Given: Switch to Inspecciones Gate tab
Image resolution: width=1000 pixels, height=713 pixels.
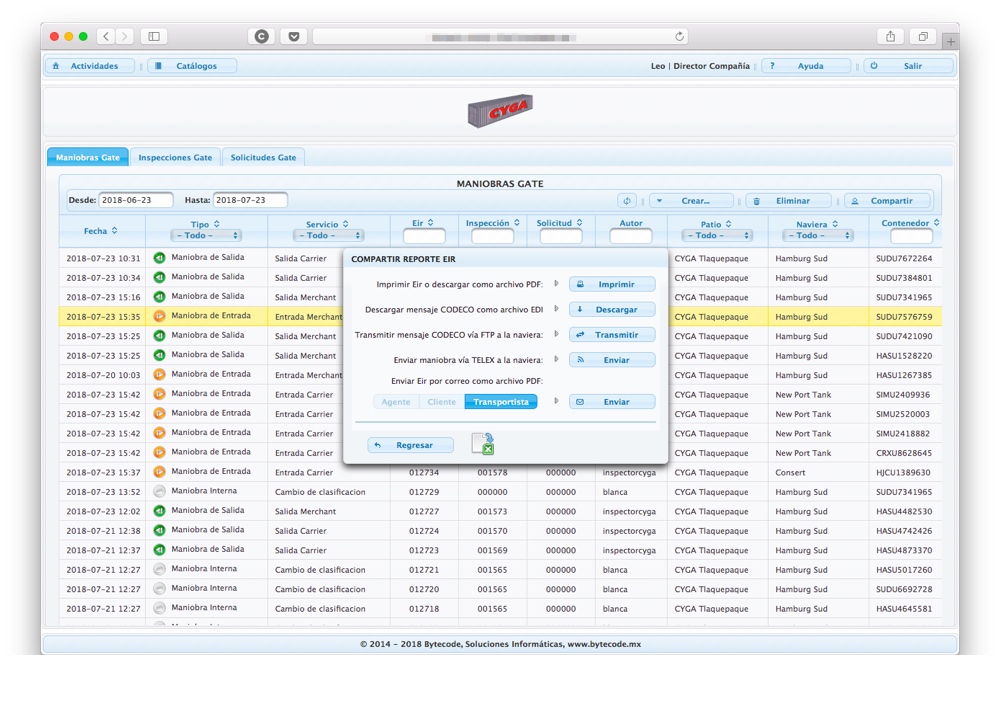Looking at the screenshot, I should [x=175, y=157].
